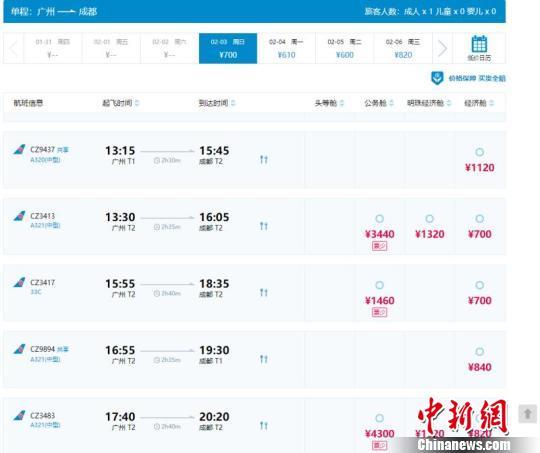Viewport: 540px width, 453px height.
Task: Select the ¥1120 economy fare for CZ9437
Action: pyautogui.click(x=479, y=152)
